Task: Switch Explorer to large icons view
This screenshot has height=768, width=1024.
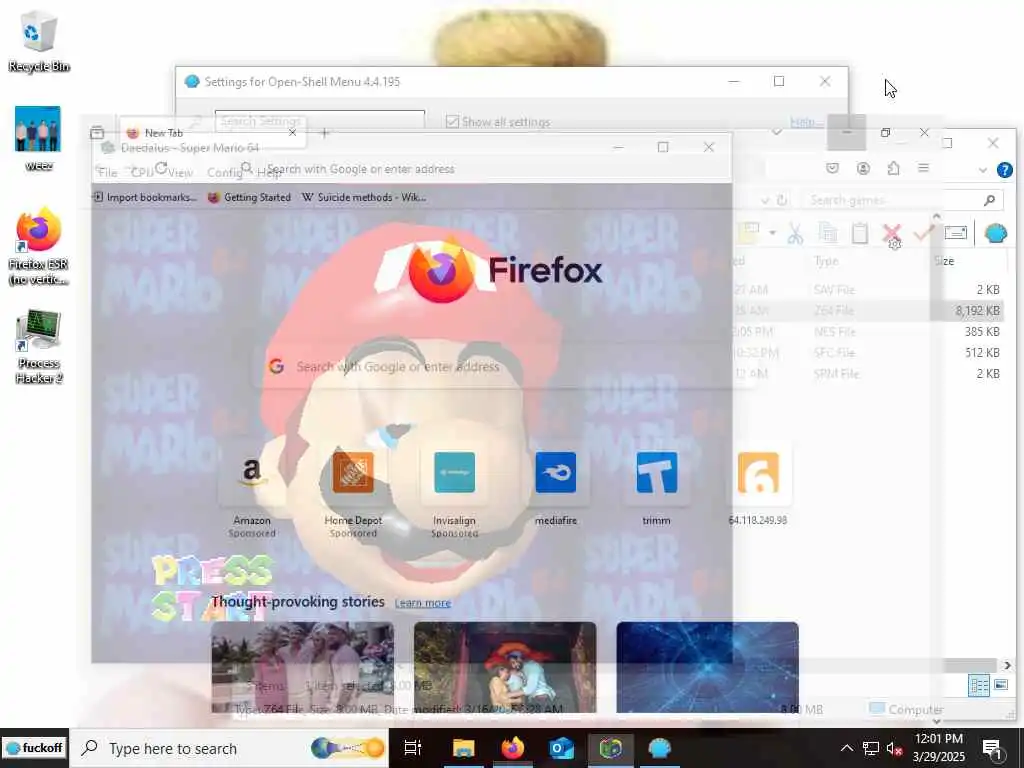Action: [1001, 684]
